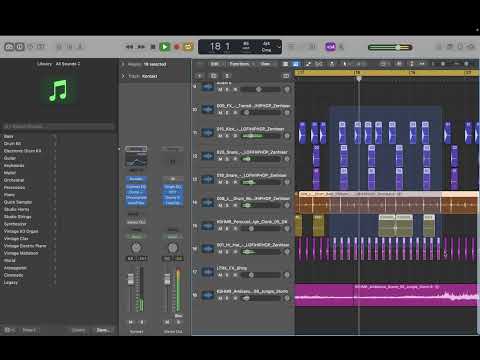The image size is (480, 360).
Task: Click the Search Sounds field in Library
Action: coord(58,126)
